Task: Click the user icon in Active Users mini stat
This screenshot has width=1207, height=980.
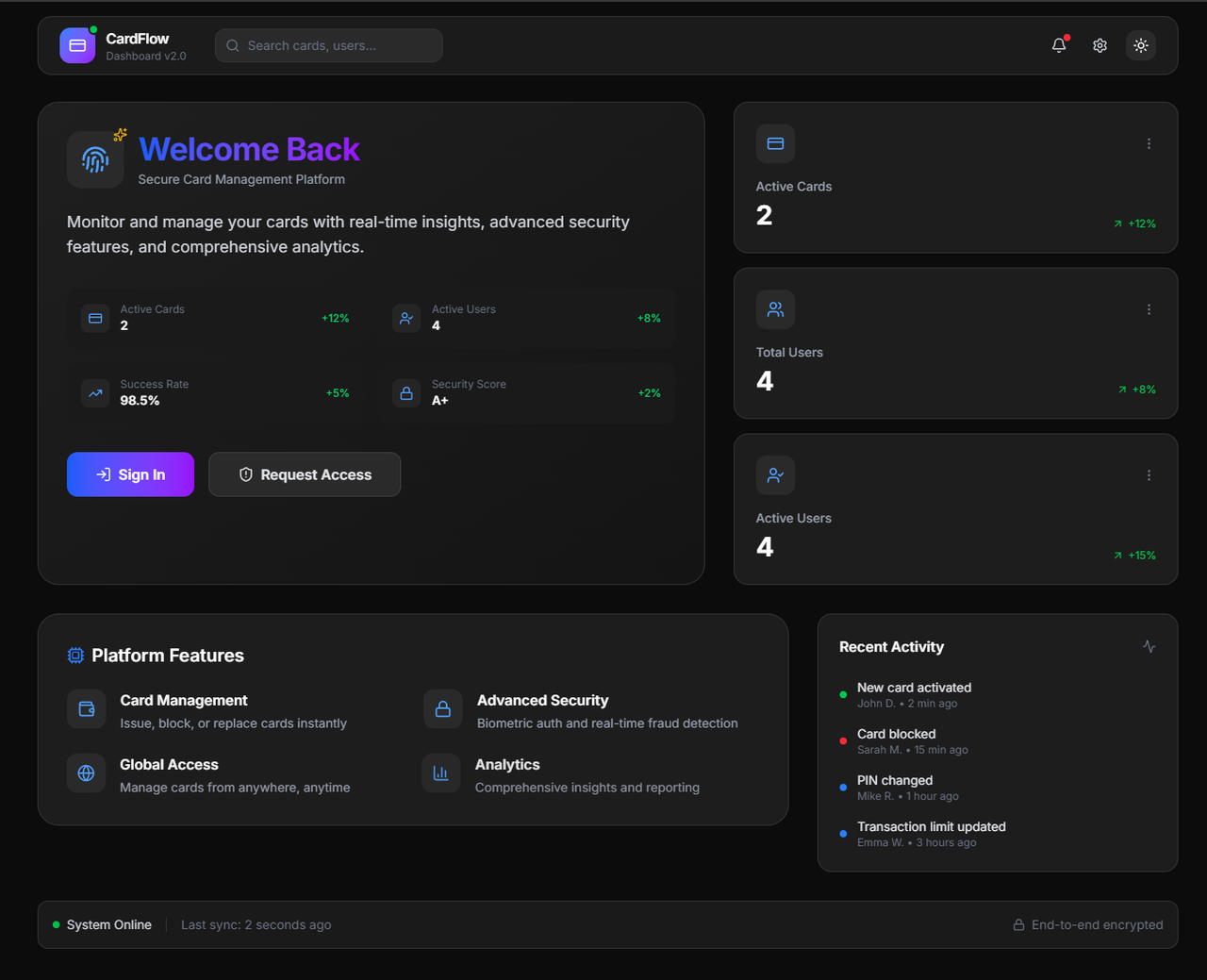Action: [406, 318]
